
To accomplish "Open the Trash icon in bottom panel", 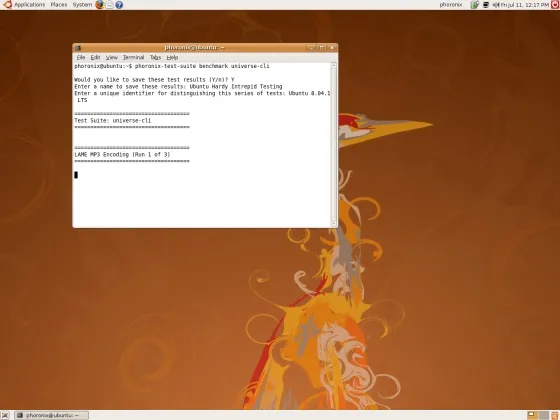I will coord(555,415).
